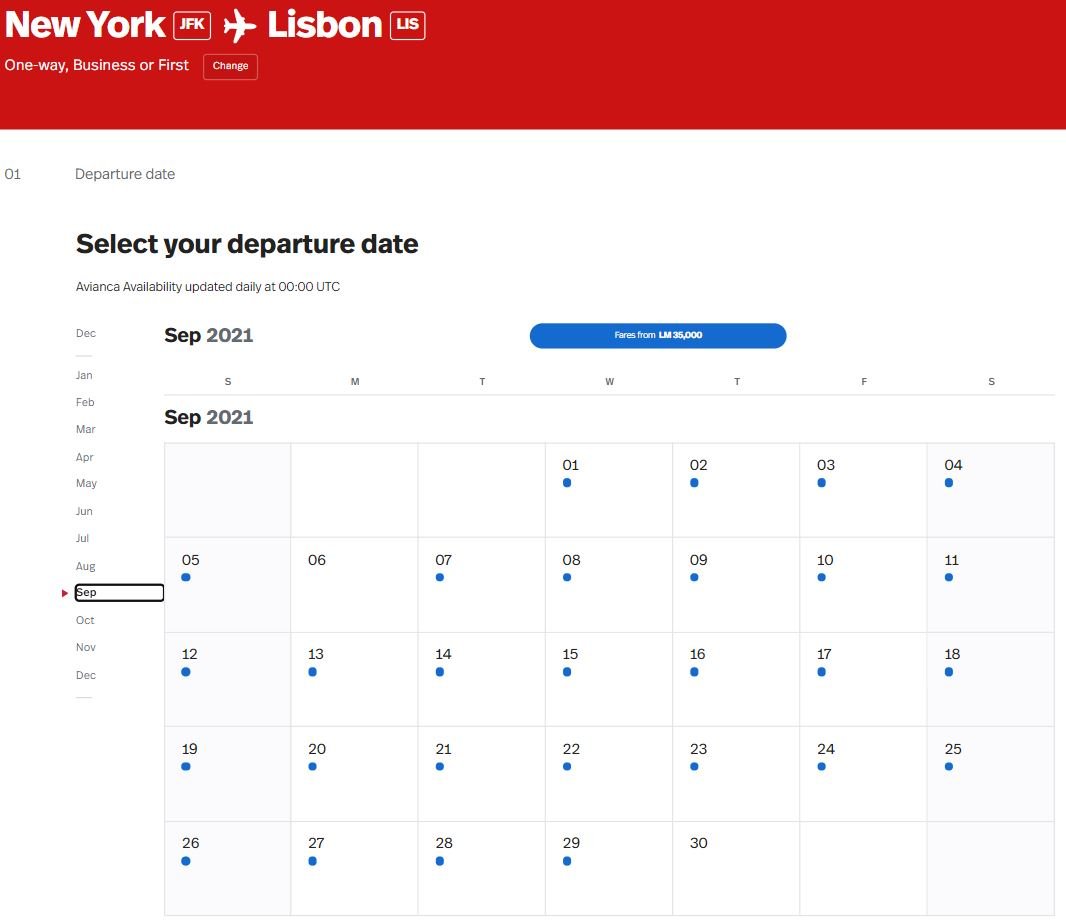Click day 24 in the calendar
This screenshot has height=924, width=1066.
pos(863,774)
